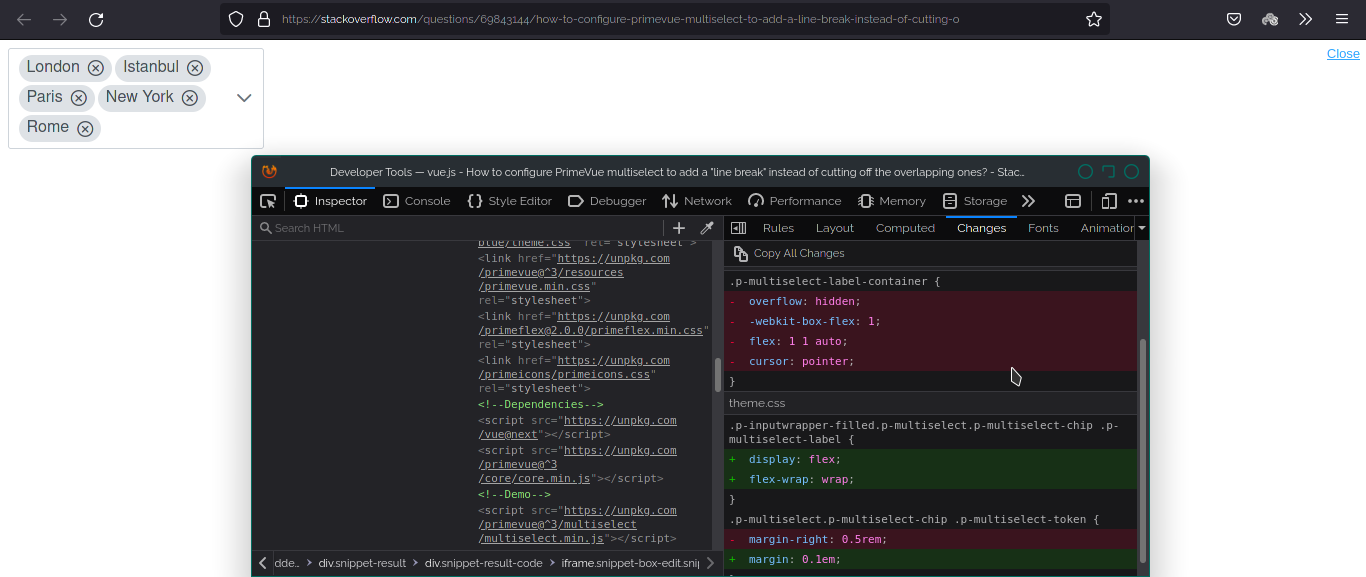Select an iframe as target document
The height and width of the screenshot is (577, 1366).
1073,201
